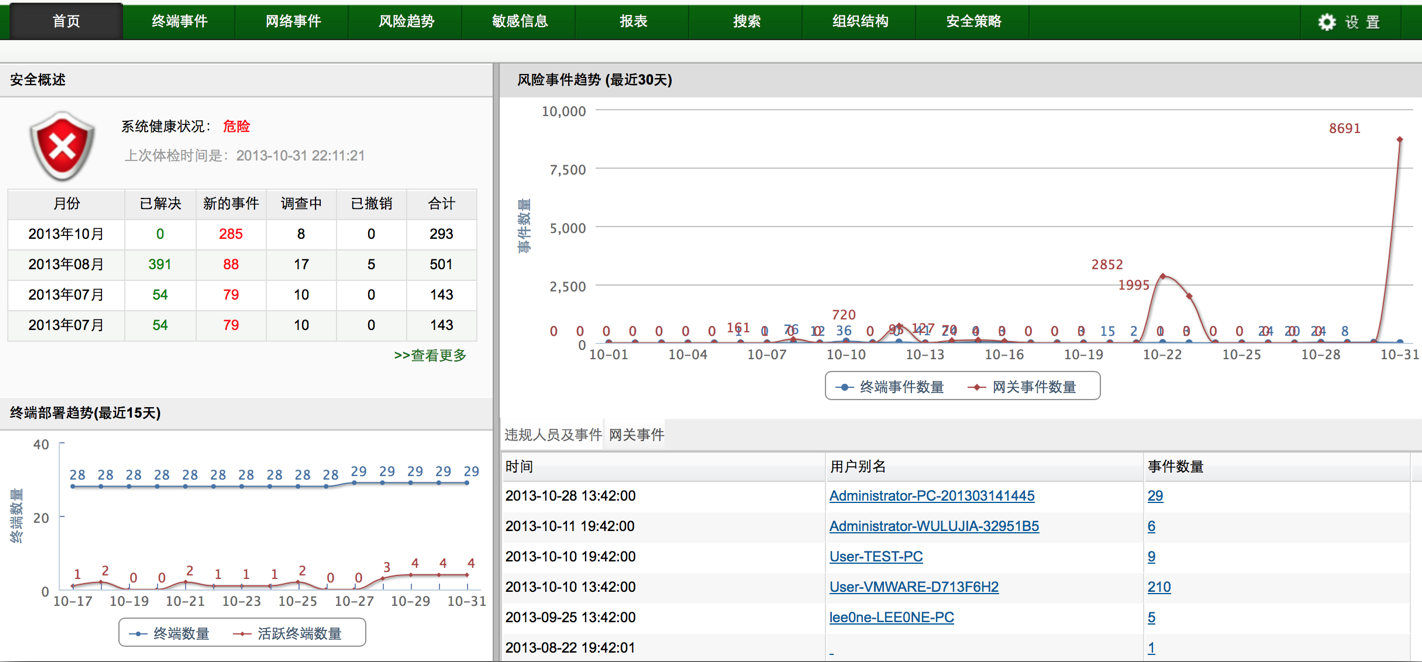
Task: Select the 违规人员及事件 tab
Action: [553, 435]
